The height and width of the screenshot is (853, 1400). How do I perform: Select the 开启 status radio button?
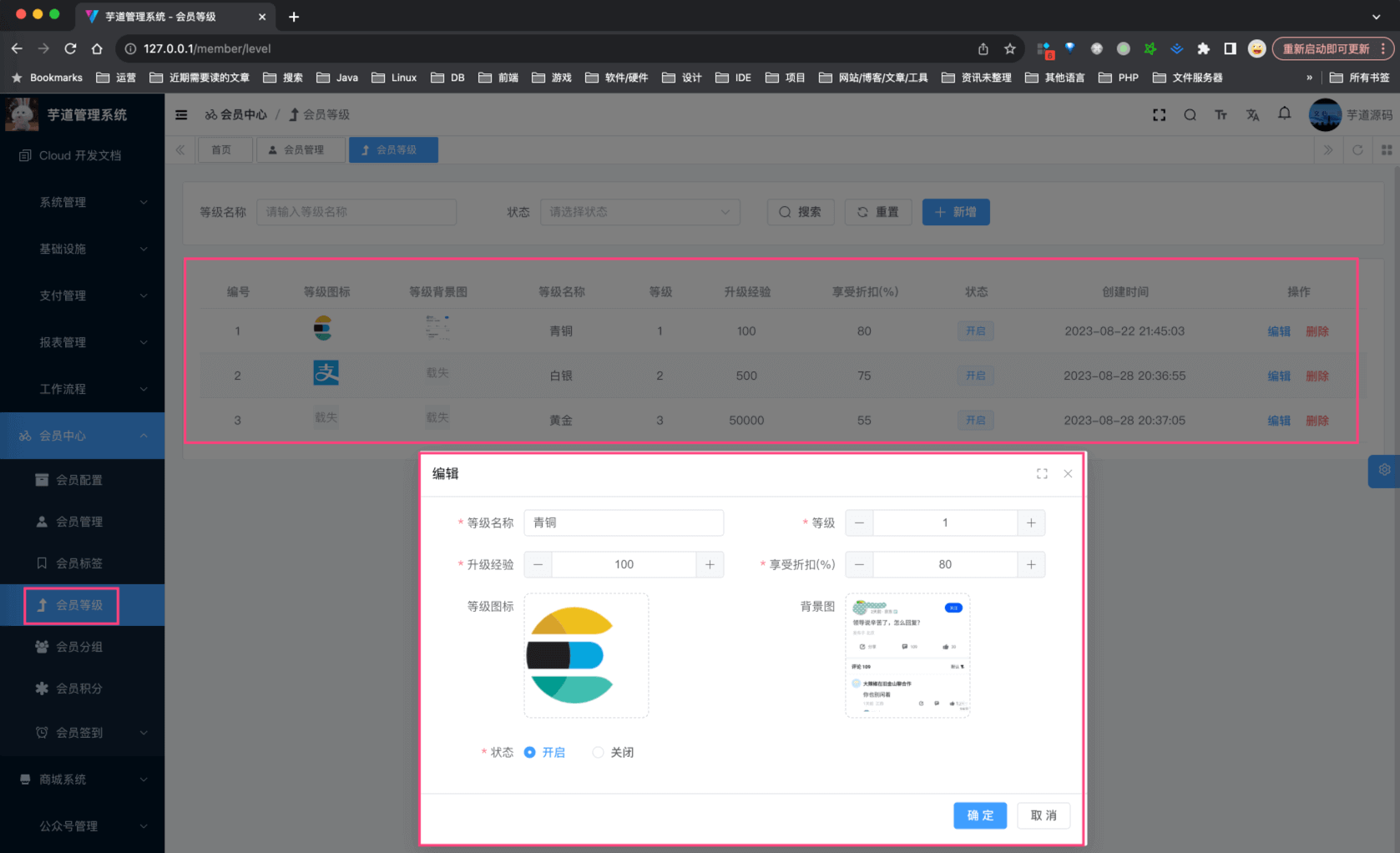(x=529, y=752)
